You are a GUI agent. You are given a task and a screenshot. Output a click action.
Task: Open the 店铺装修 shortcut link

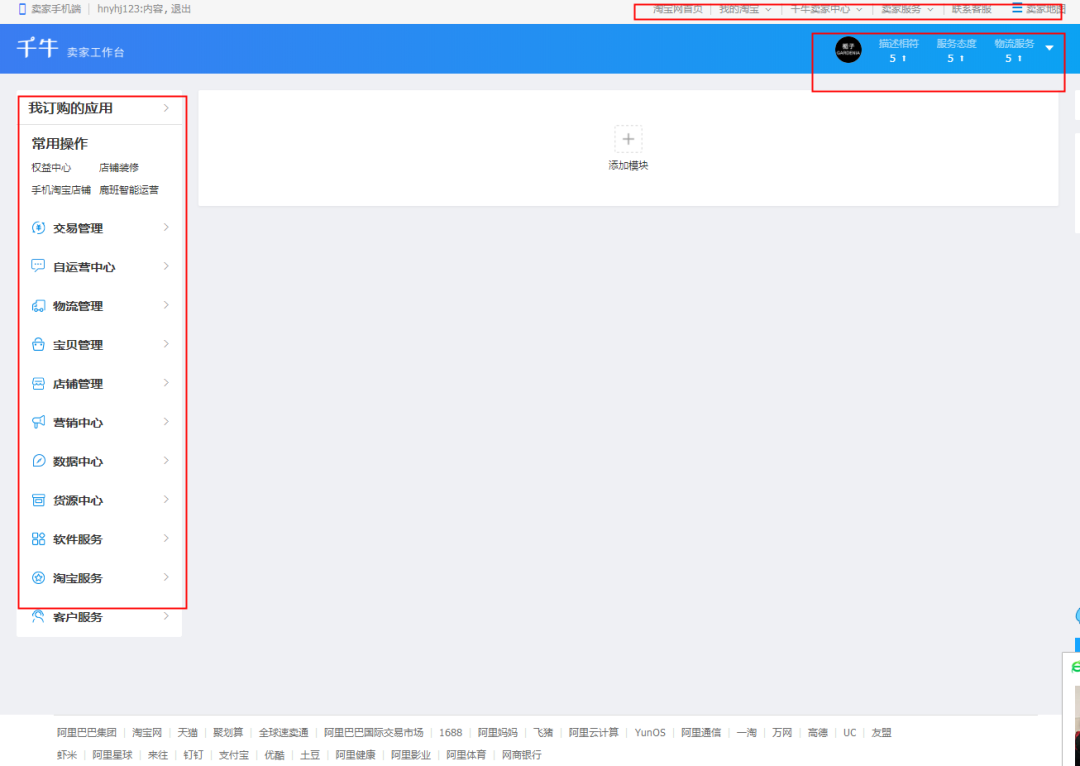click(x=119, y=168)
